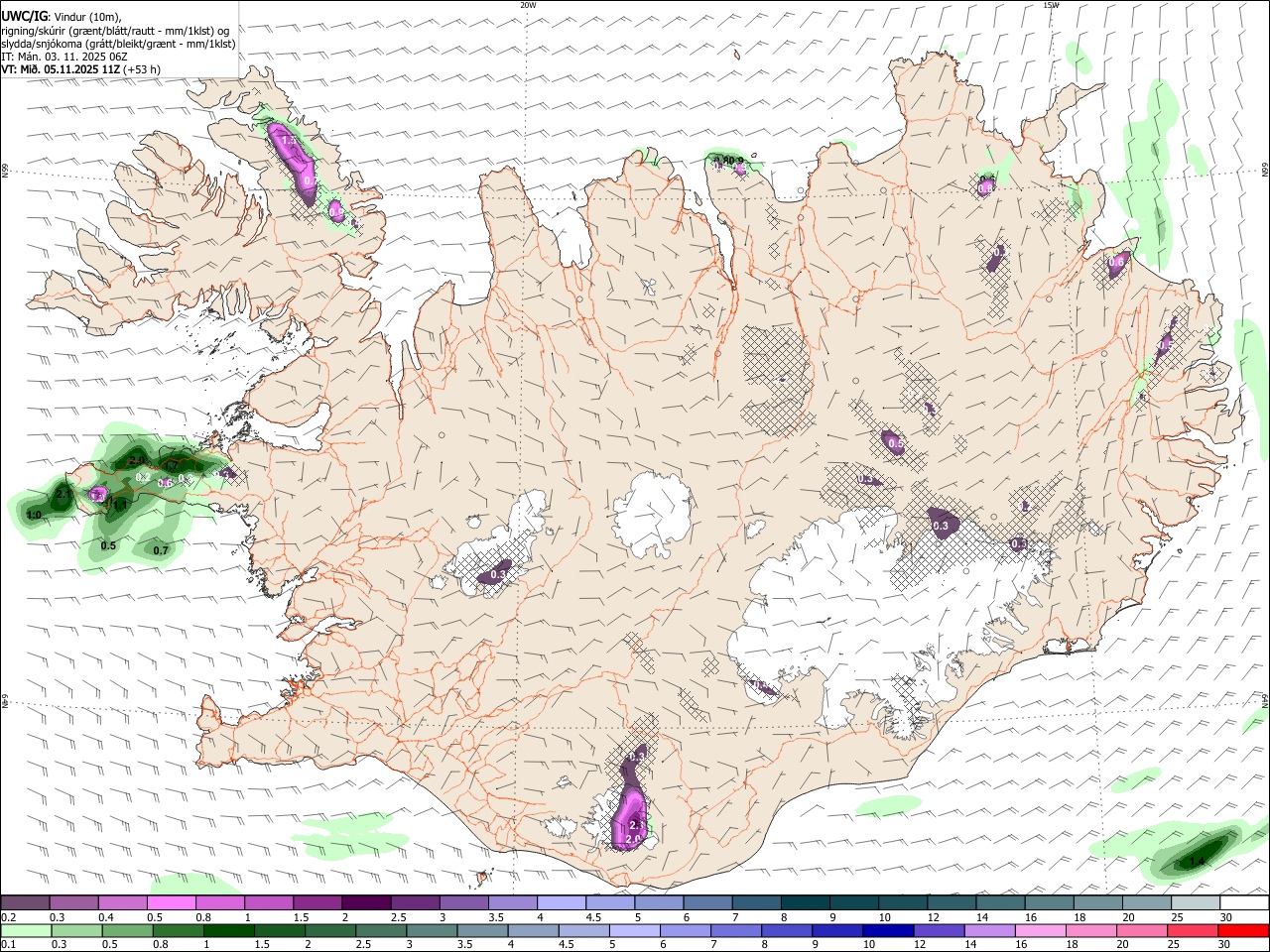Click the black '2.1' rain value label
The height and width of the screenshot is (952, 1270).
(63, 494)
